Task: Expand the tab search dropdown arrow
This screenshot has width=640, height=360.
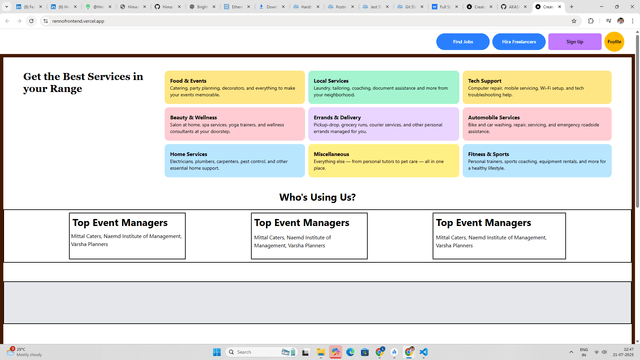Action: 7,7
